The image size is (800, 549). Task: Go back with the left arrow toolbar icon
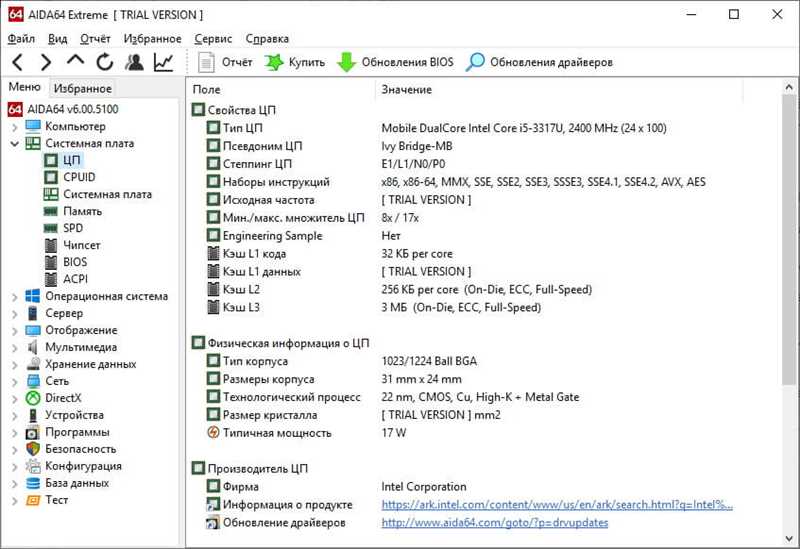[17, 62]
